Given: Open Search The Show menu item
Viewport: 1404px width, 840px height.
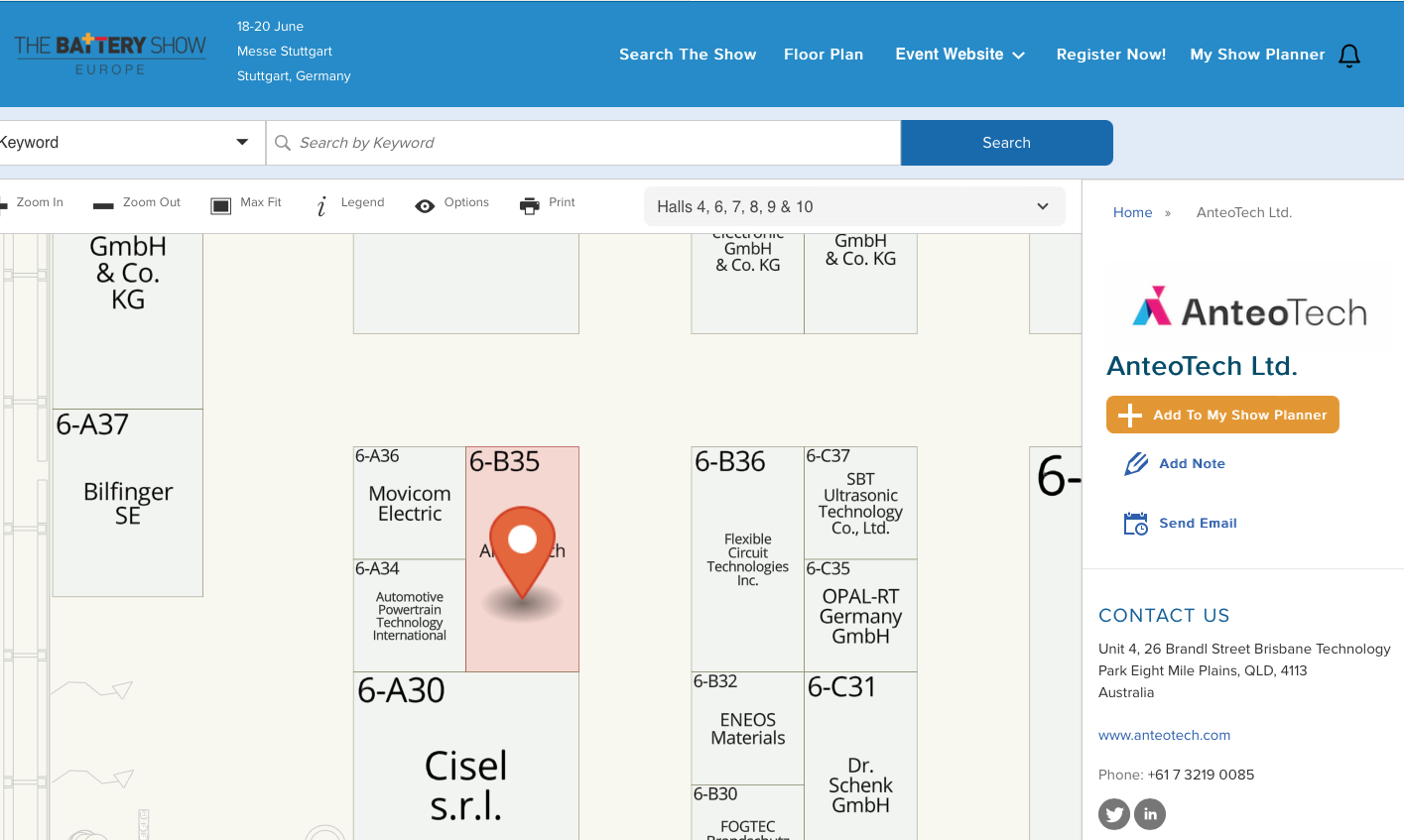Looking at the screenshot, I should coord(688,55).
